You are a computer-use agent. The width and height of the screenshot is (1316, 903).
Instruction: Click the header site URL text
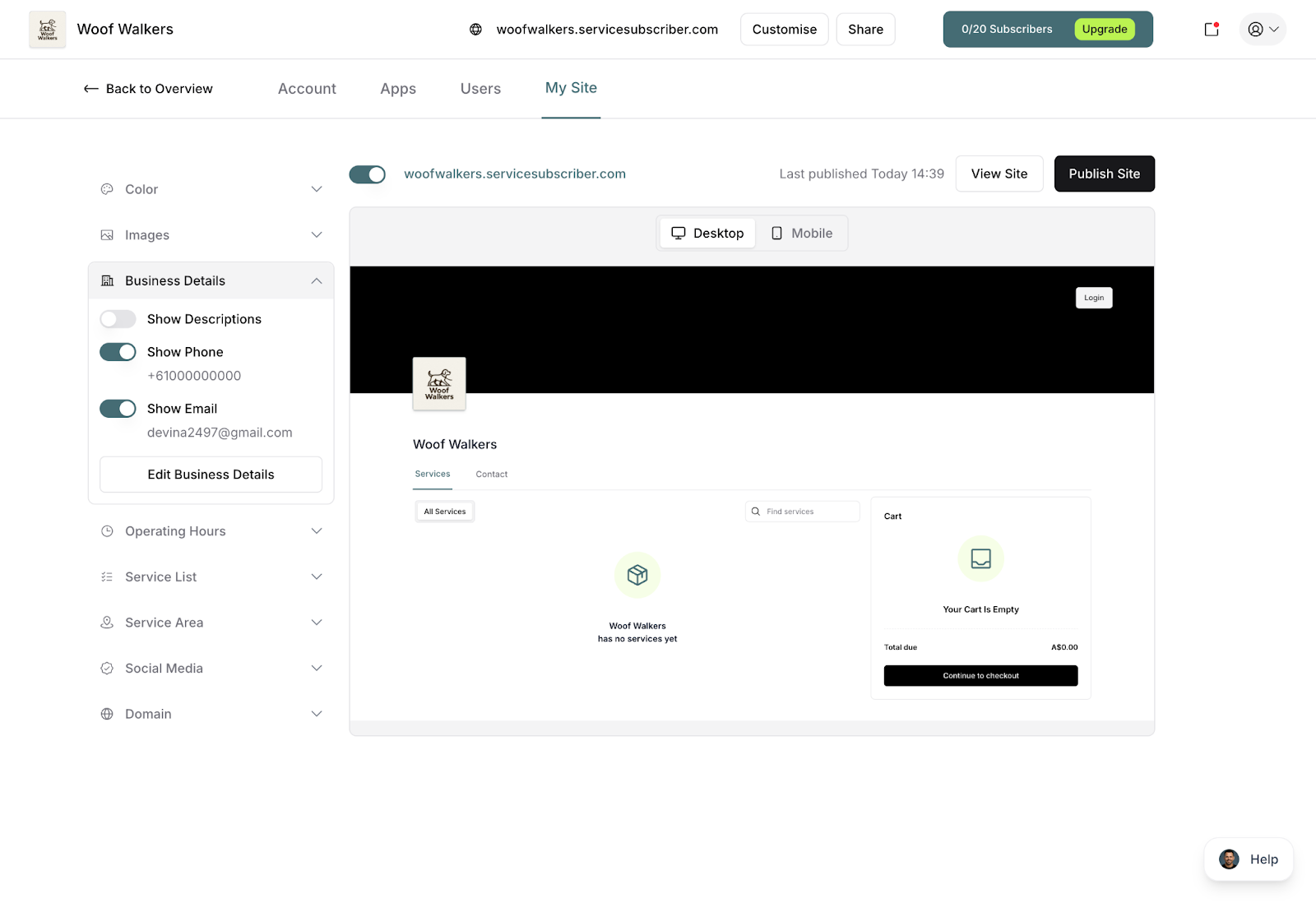pyautogui.click(x=607, y=30)
